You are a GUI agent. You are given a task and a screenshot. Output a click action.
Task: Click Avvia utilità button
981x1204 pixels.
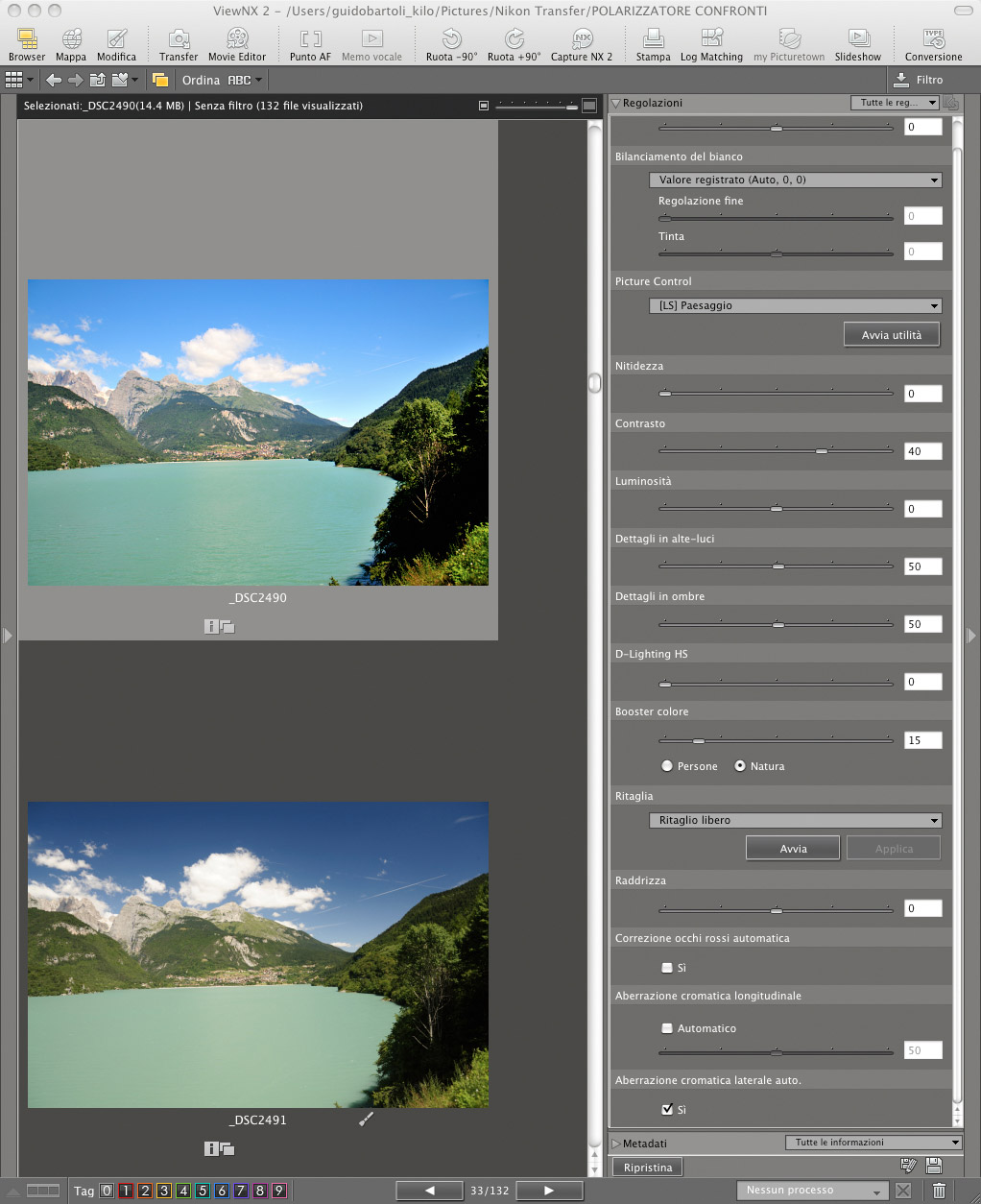pos(892,335)
